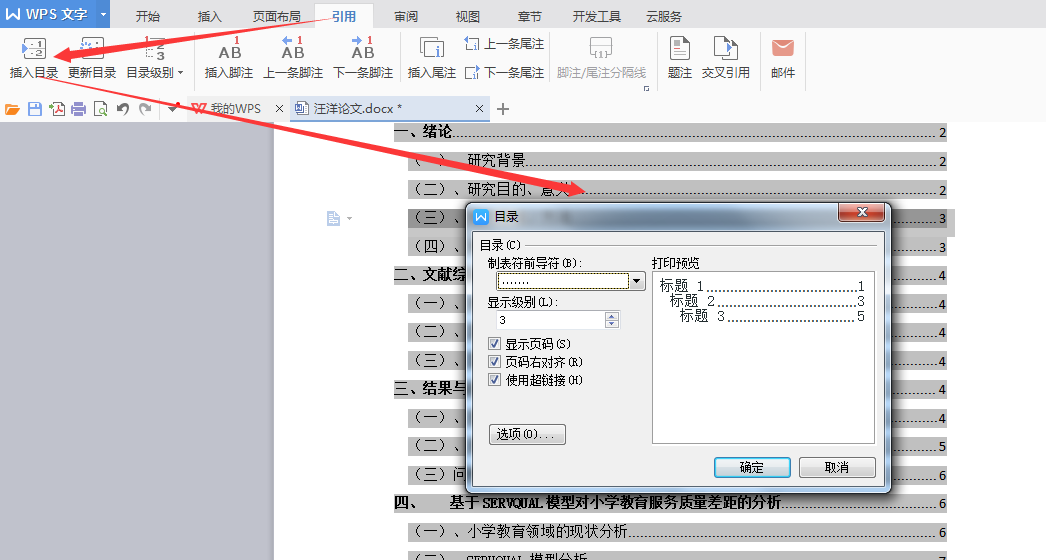Toggle the 显示页码 checkbox
Screen dimensions: 1046x560
(494, 344)
